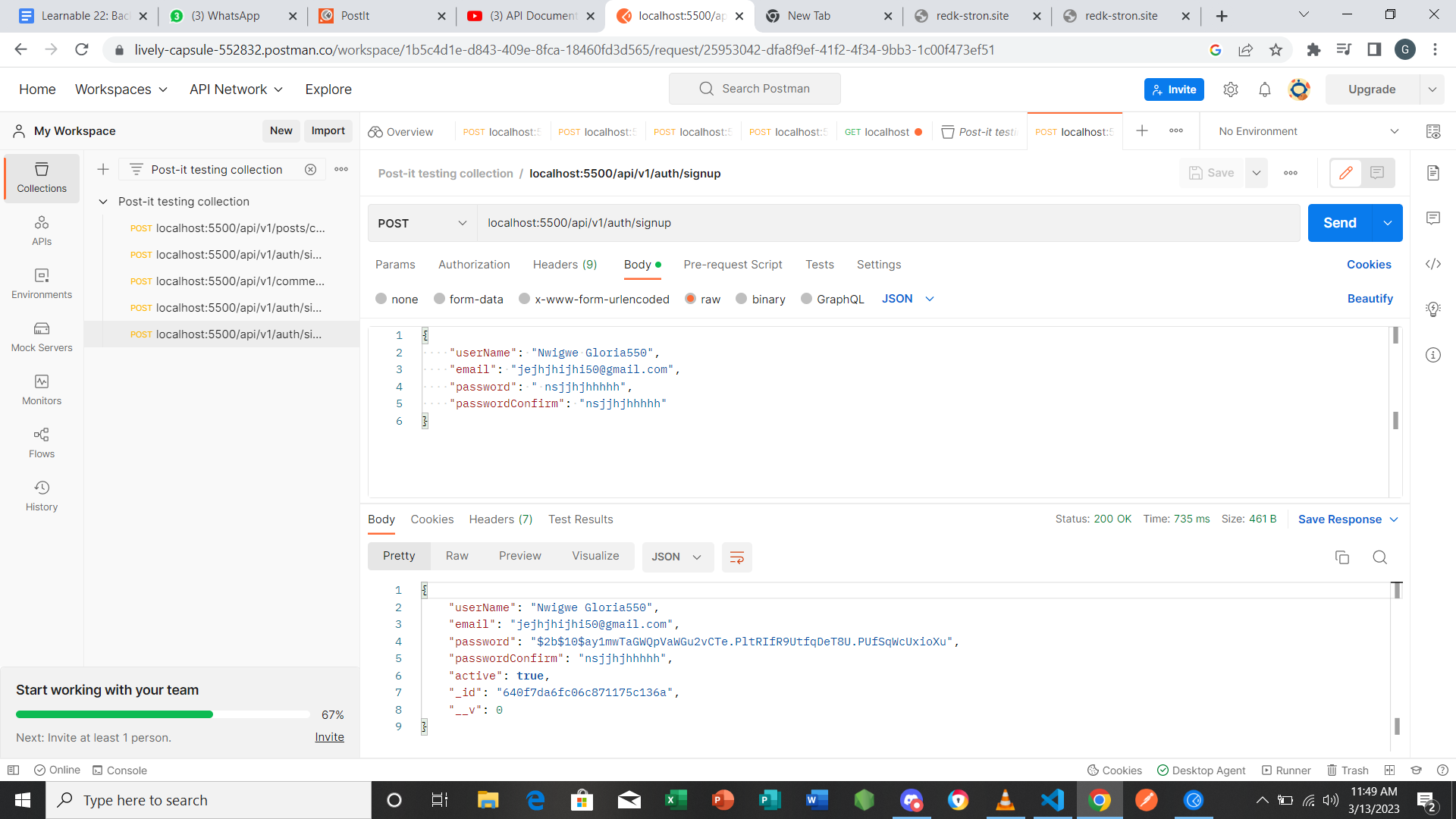Open Save Response dropdown
Image resolution: width=1456 pixels, height=819 pixels.
tap(1348, 519)
